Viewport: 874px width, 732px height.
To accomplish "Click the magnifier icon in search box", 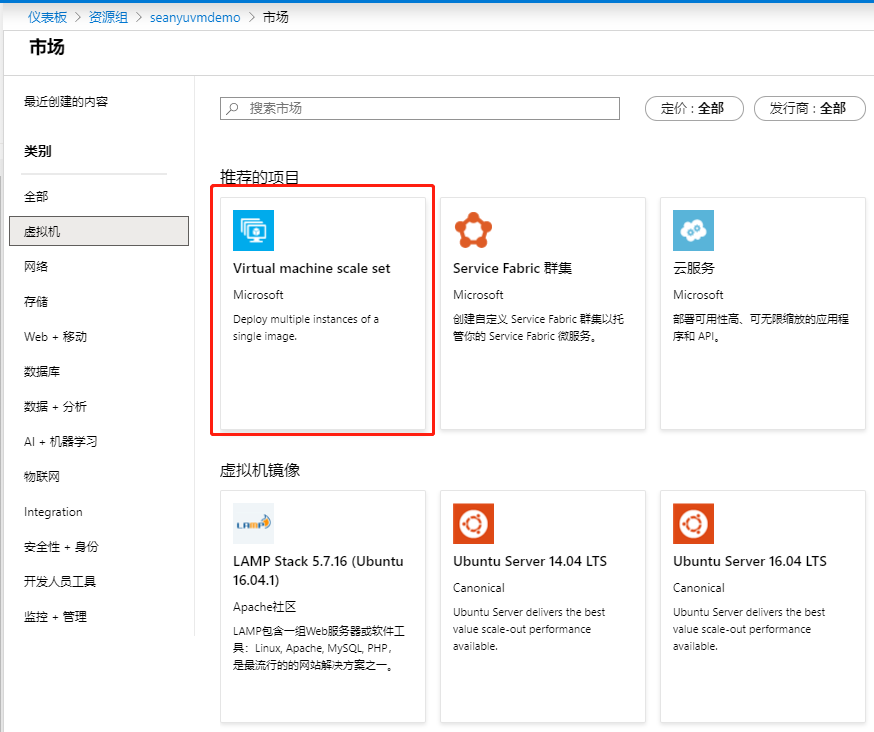I will (x=233, y=108).
